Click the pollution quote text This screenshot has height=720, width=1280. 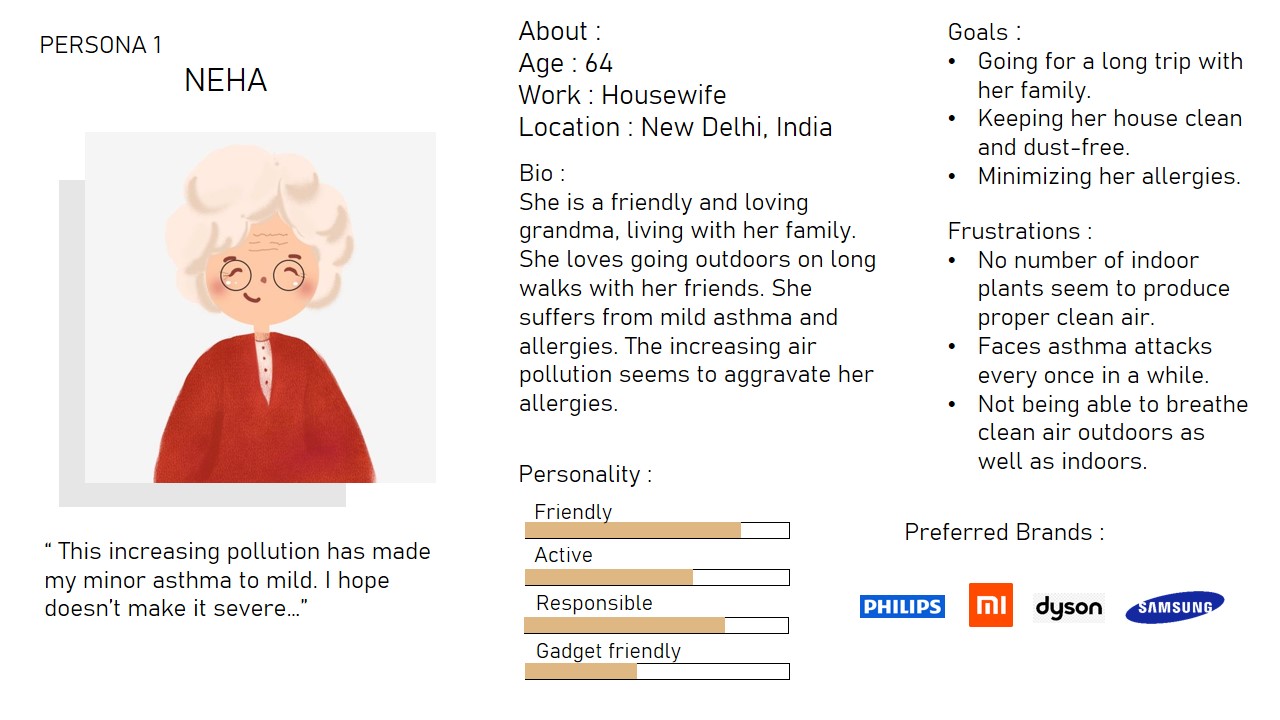(237, 580)
